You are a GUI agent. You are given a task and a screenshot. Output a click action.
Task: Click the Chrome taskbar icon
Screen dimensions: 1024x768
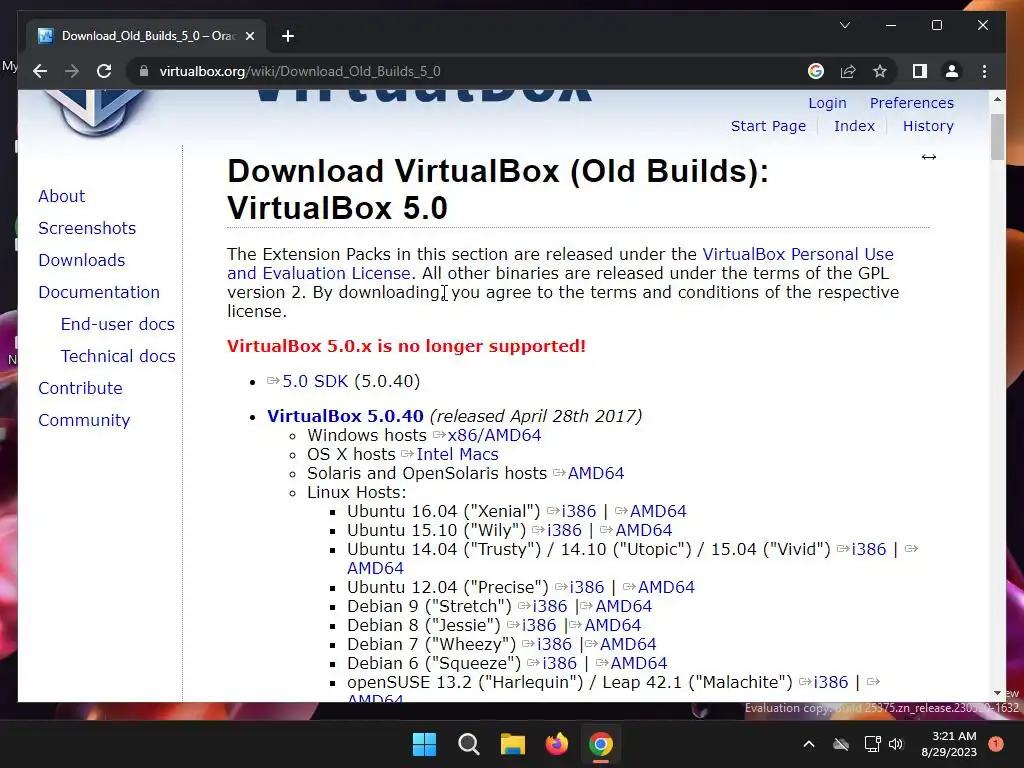[601, 744]
